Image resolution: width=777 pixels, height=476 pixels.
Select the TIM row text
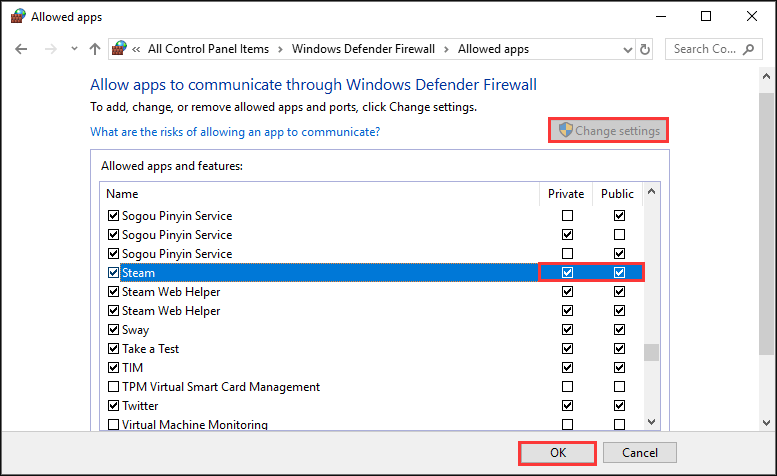pyautogui.click(x=132, y=368)
